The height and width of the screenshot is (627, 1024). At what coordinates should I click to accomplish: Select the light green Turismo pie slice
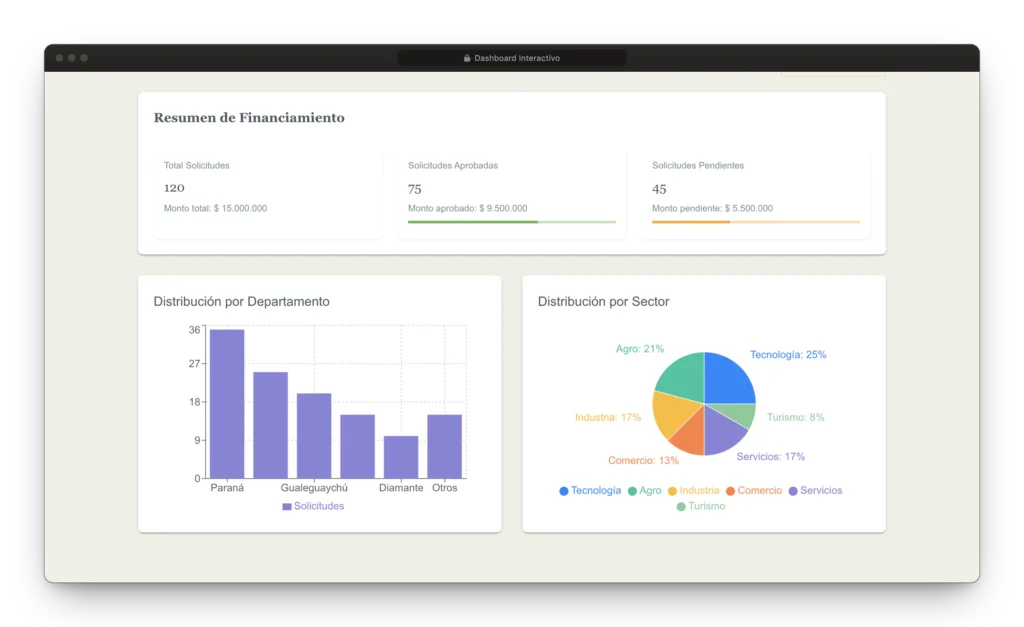(738, 415)
